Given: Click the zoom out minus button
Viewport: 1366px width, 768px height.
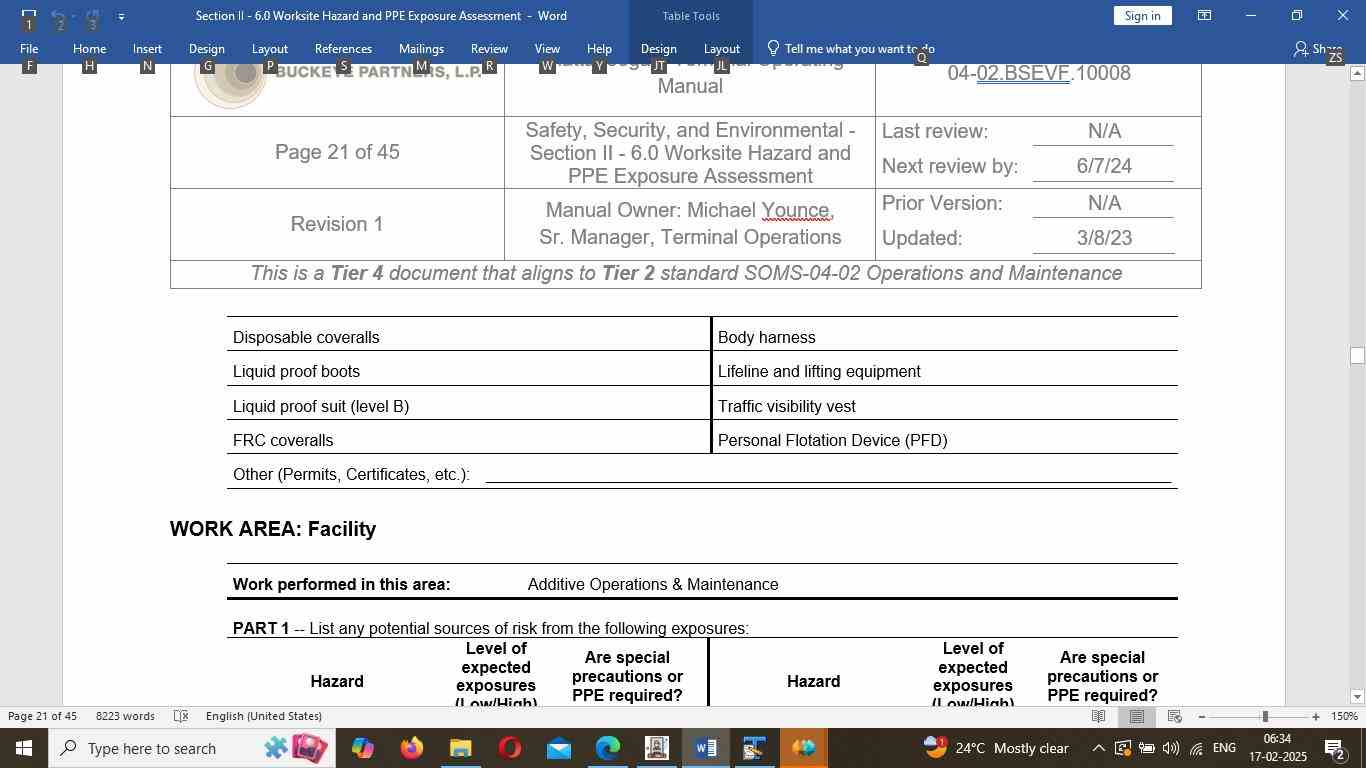Looking at the screenshot, I should tap(1201, 716).
